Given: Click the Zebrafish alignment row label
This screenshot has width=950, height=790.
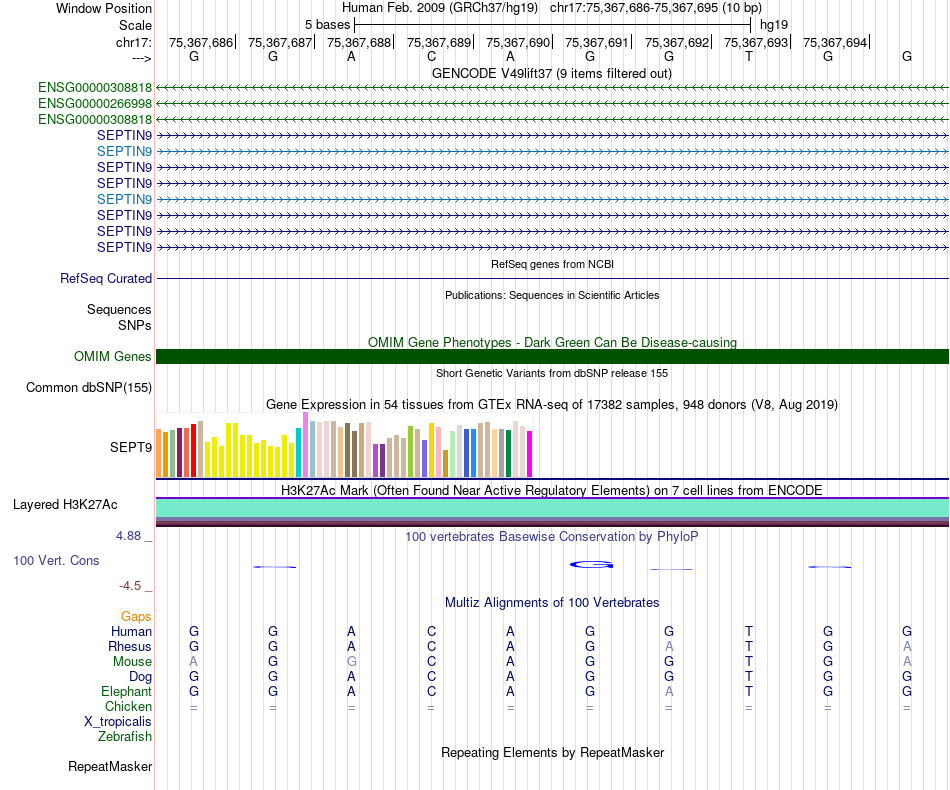Looking at the screenshot, I should pyautogui.click(x=125, y=737).
